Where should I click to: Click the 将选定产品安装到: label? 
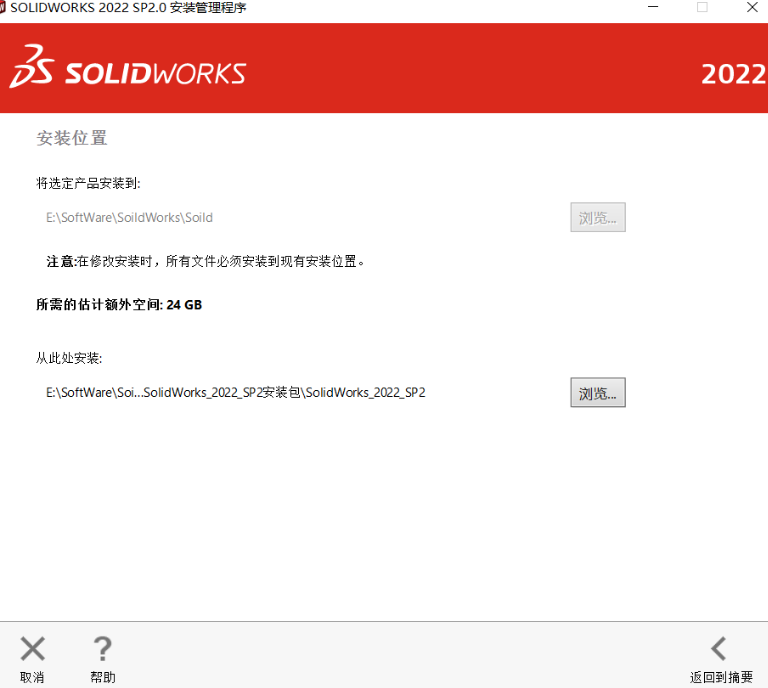88,183
